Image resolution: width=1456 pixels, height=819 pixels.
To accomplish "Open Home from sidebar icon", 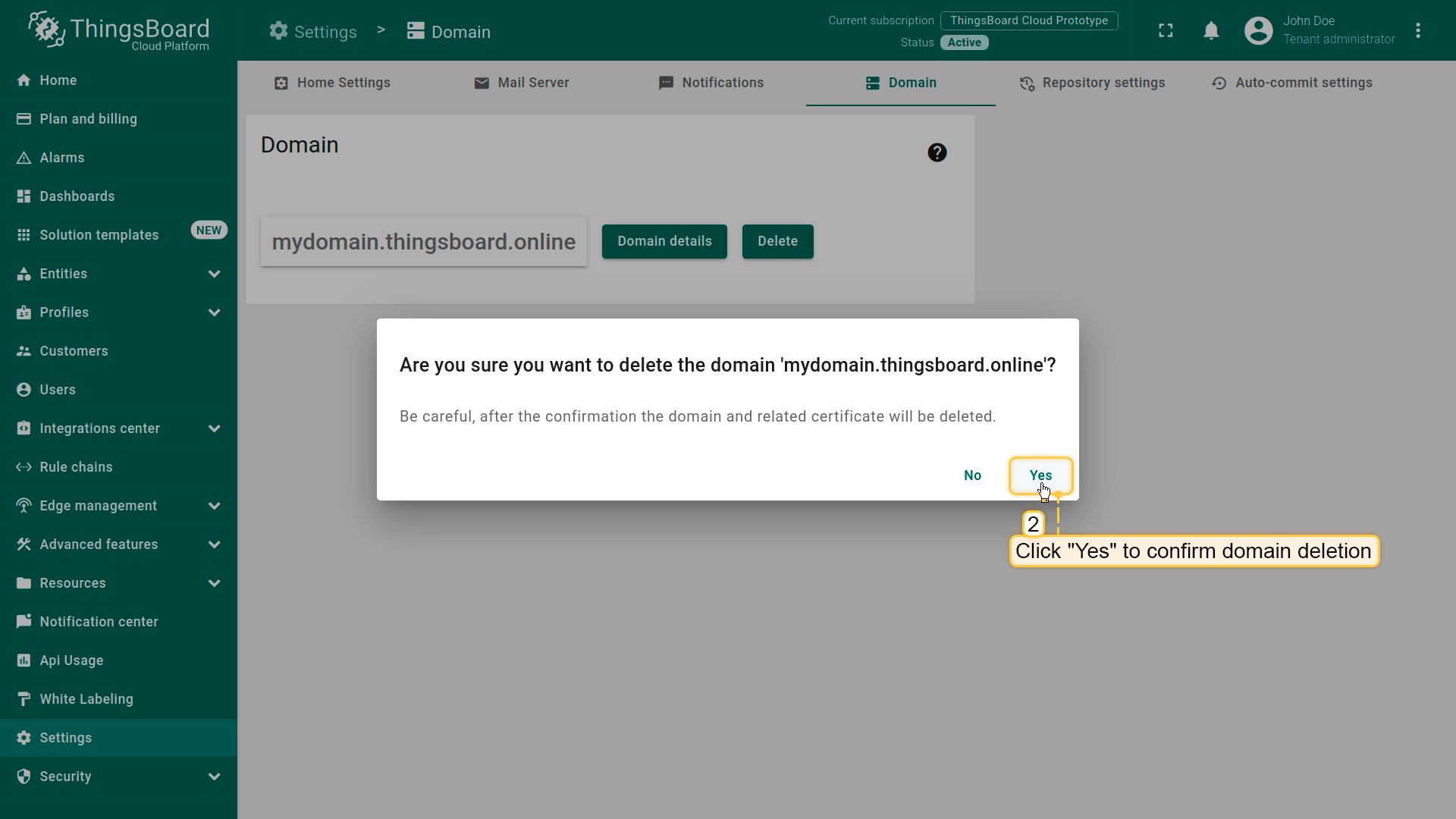I will coord(24,80).
